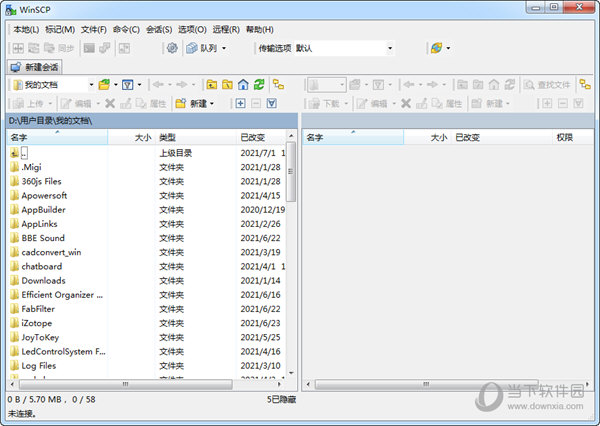Click the New Session tab icon
This screenshot has height=426, width=600.
[x=16, y=67]
